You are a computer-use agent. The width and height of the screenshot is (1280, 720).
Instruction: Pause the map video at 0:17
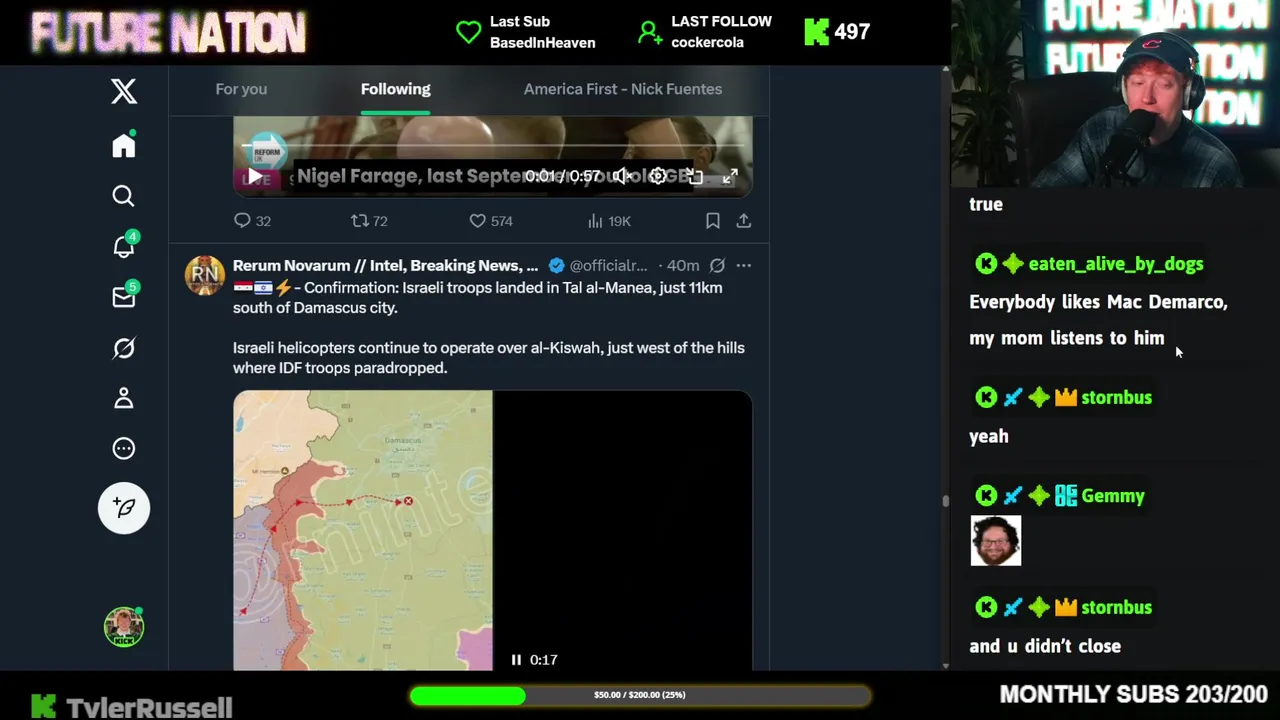pyautogui.click(x=516, y=660)
